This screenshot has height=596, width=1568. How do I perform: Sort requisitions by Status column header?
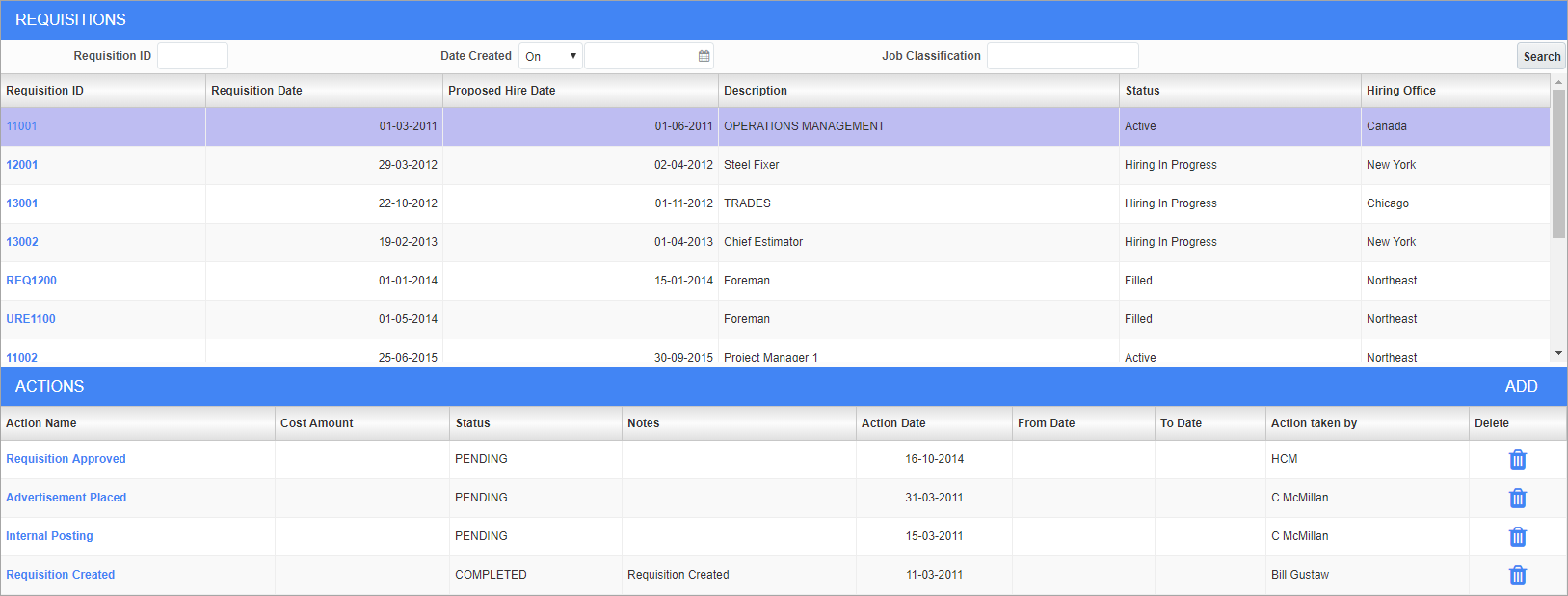pyautogui.click(x=1142, y=91)
